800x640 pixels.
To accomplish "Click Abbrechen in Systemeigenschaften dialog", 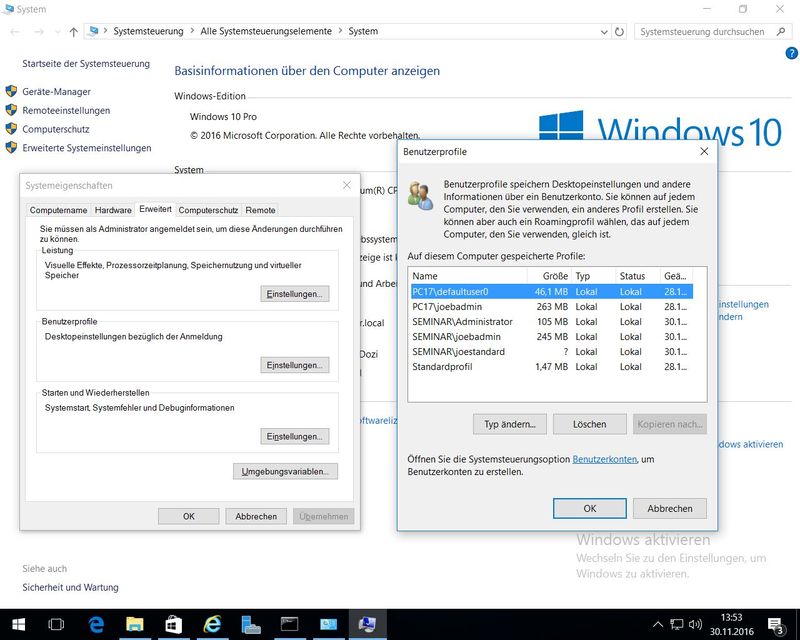I will click(x=256, y=516).
